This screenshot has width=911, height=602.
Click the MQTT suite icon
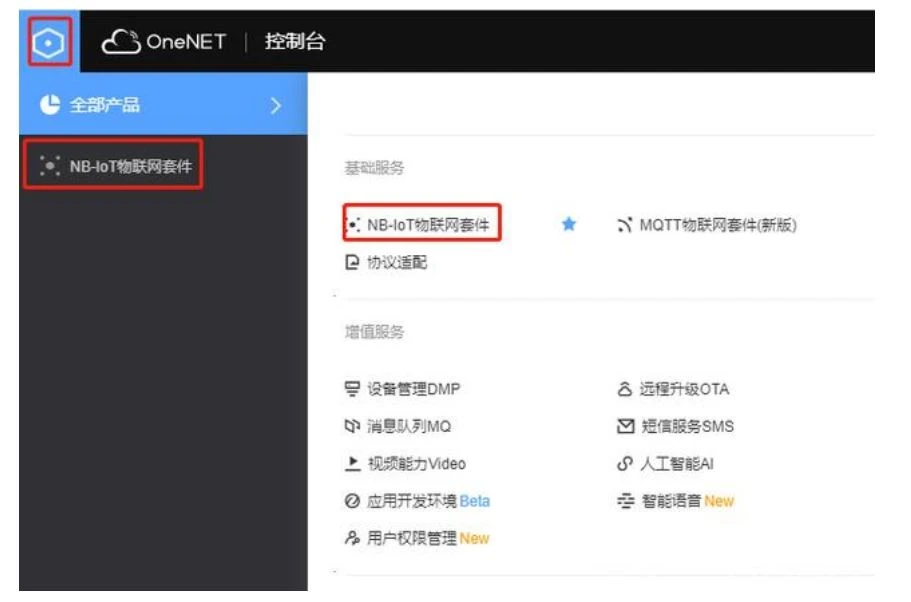point(625,225)
